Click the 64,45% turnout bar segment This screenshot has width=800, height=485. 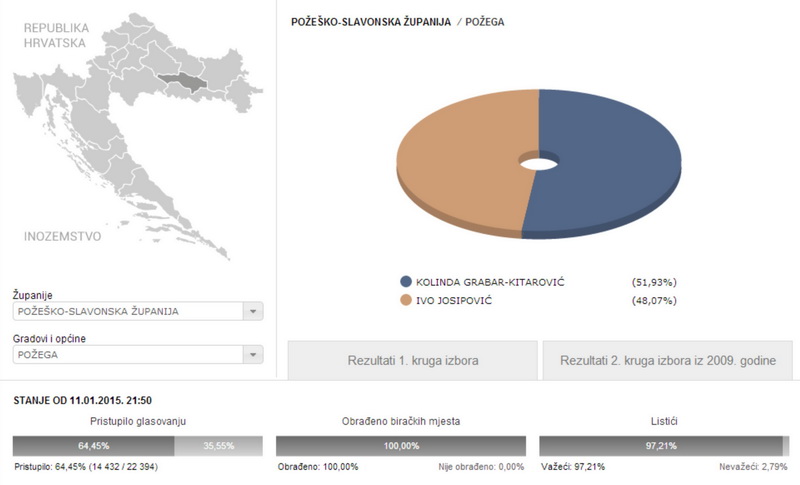[x=93, y=446]
